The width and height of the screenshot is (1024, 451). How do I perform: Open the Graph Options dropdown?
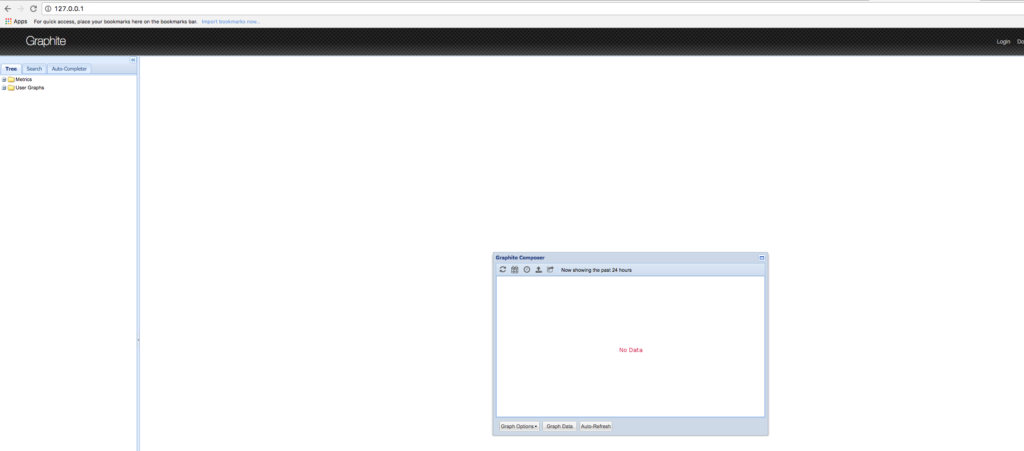pyautogui.click(x=519, y=426)
